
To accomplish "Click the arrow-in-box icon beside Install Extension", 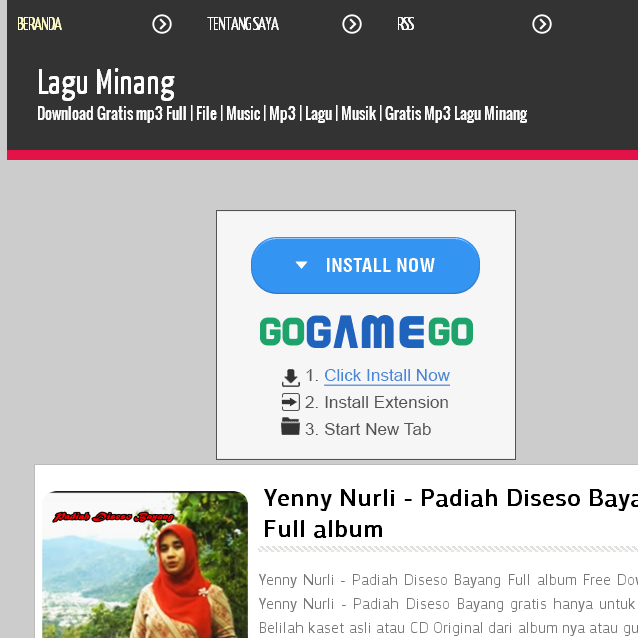I will click(x=291, y=402).
